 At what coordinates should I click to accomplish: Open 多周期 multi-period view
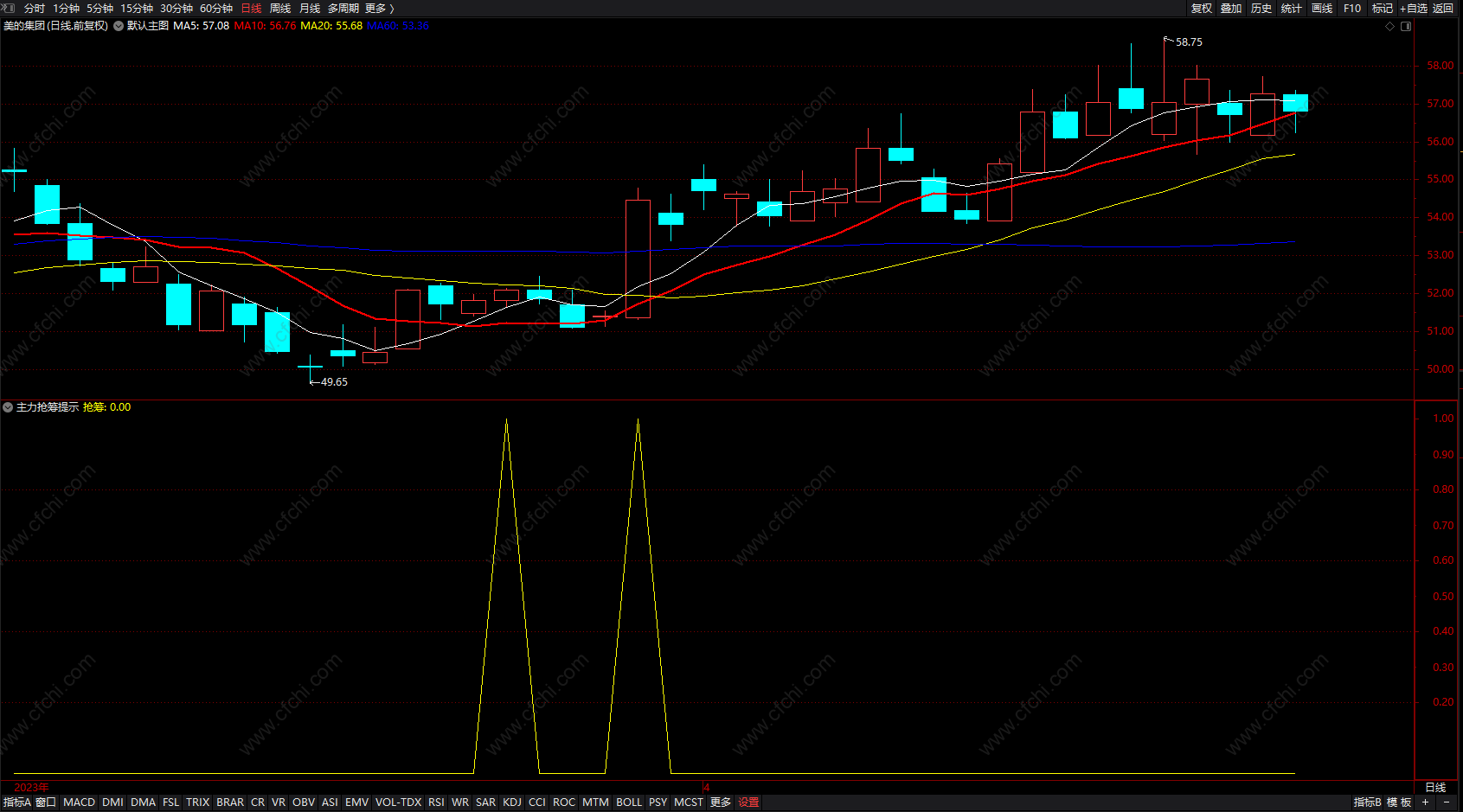343,8
